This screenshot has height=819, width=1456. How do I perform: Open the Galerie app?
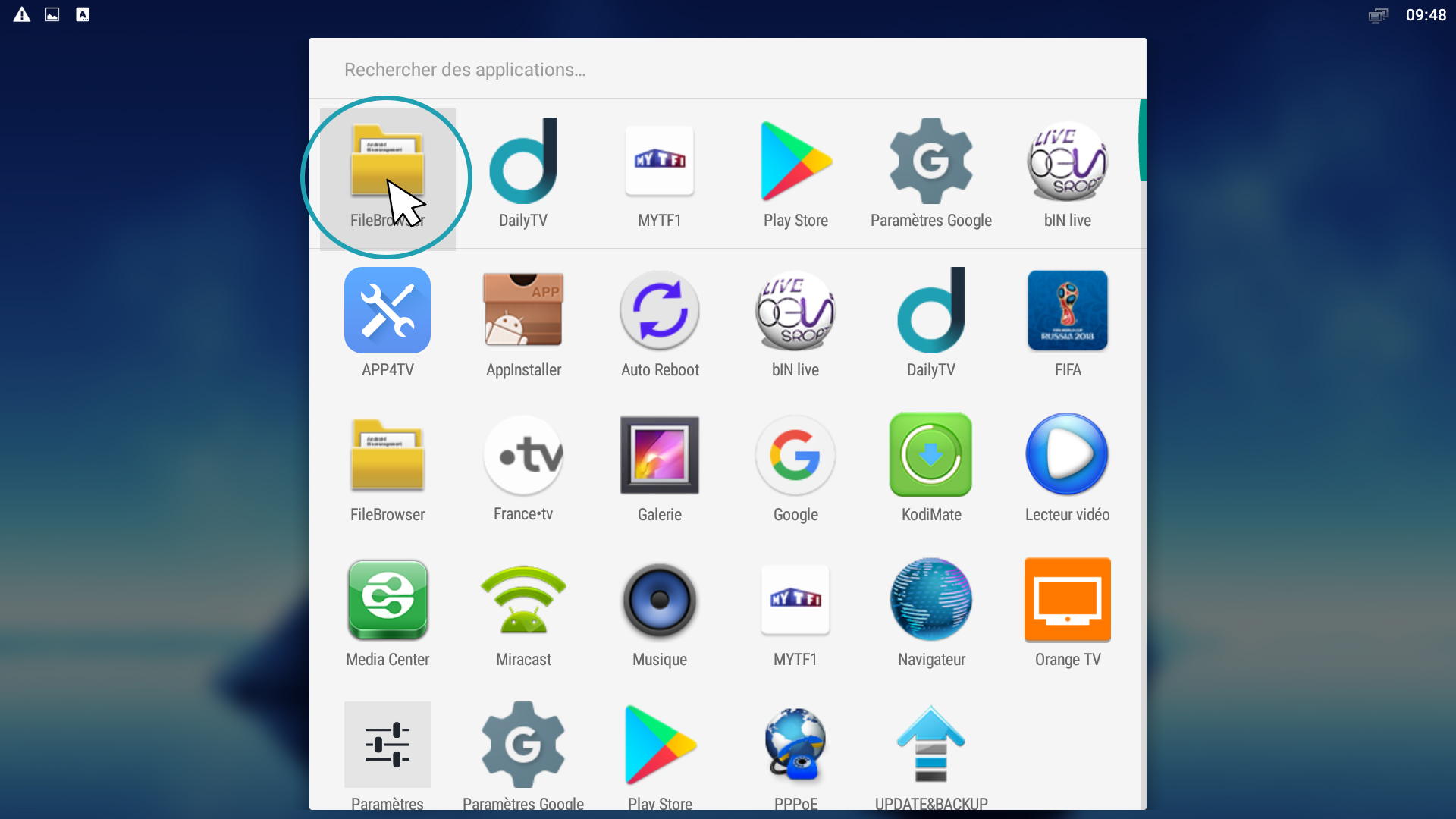660,468
